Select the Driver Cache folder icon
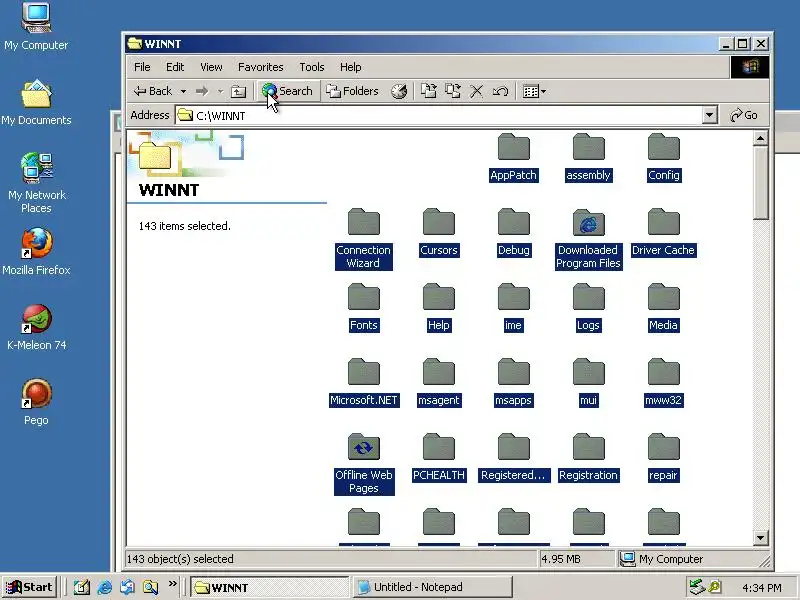 pyautogui.click(x=663, y=222)
